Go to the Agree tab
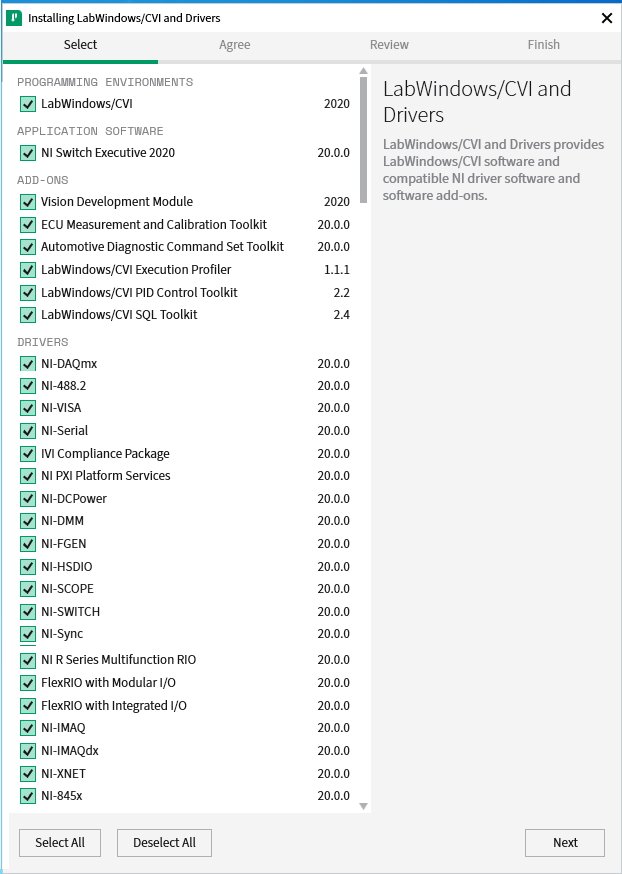 point(235,45)
